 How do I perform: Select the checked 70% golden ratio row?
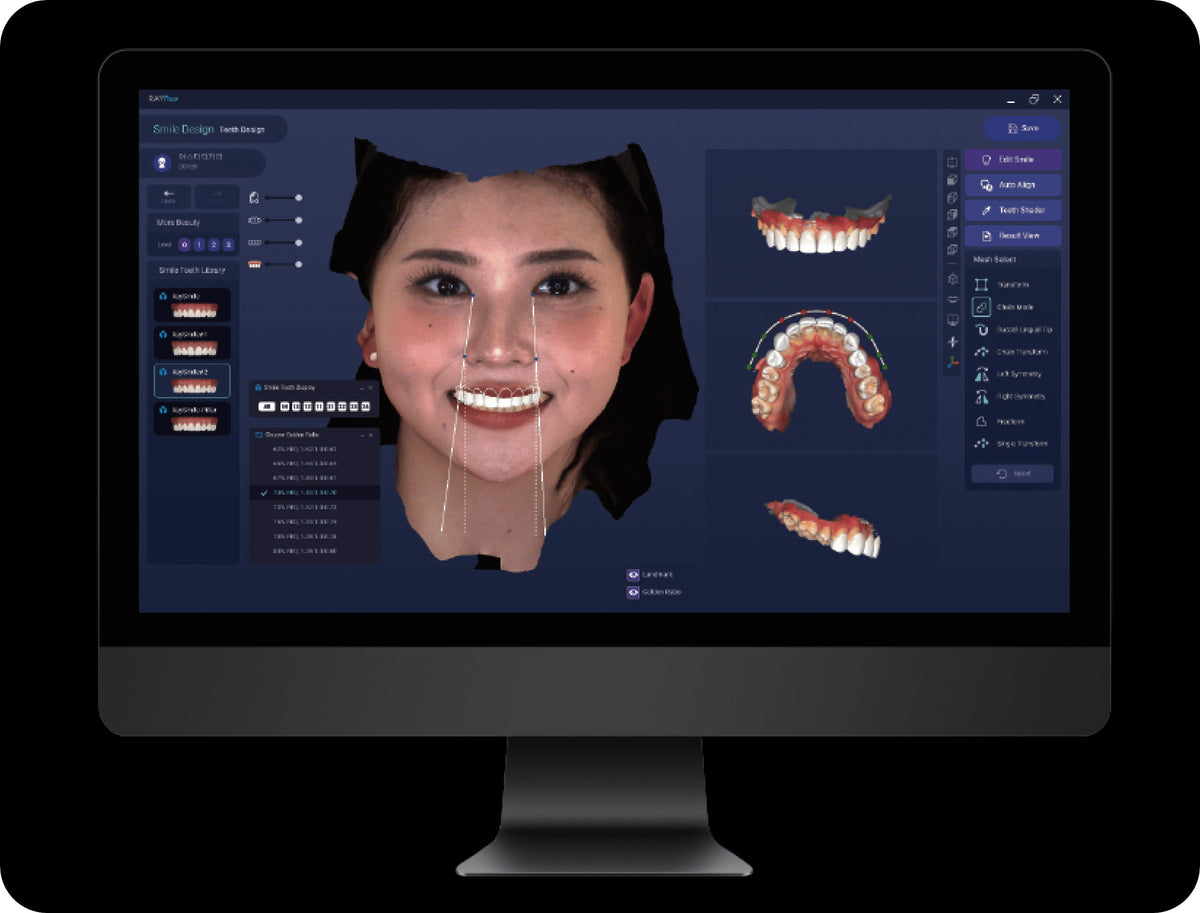(x=314, y=493)
